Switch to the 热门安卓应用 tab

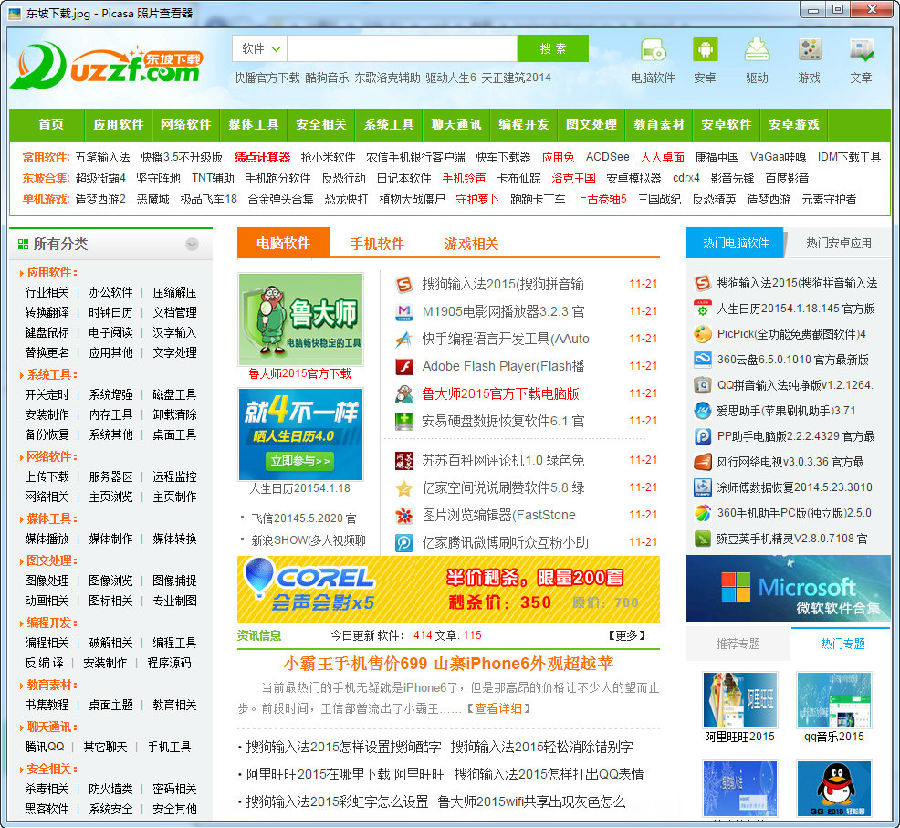coord(839,243)
